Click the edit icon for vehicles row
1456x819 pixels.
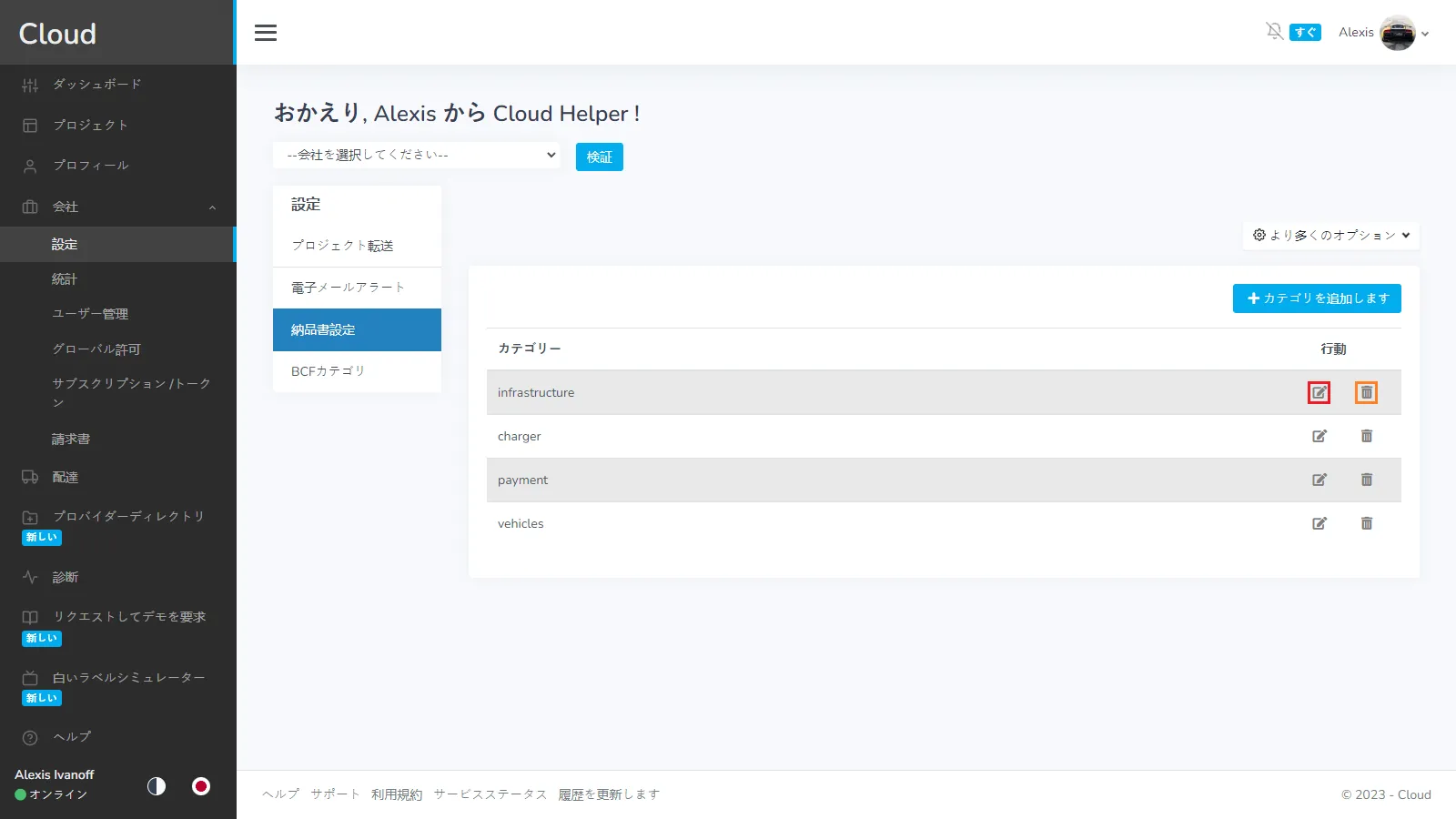(x=1319, y=523)
